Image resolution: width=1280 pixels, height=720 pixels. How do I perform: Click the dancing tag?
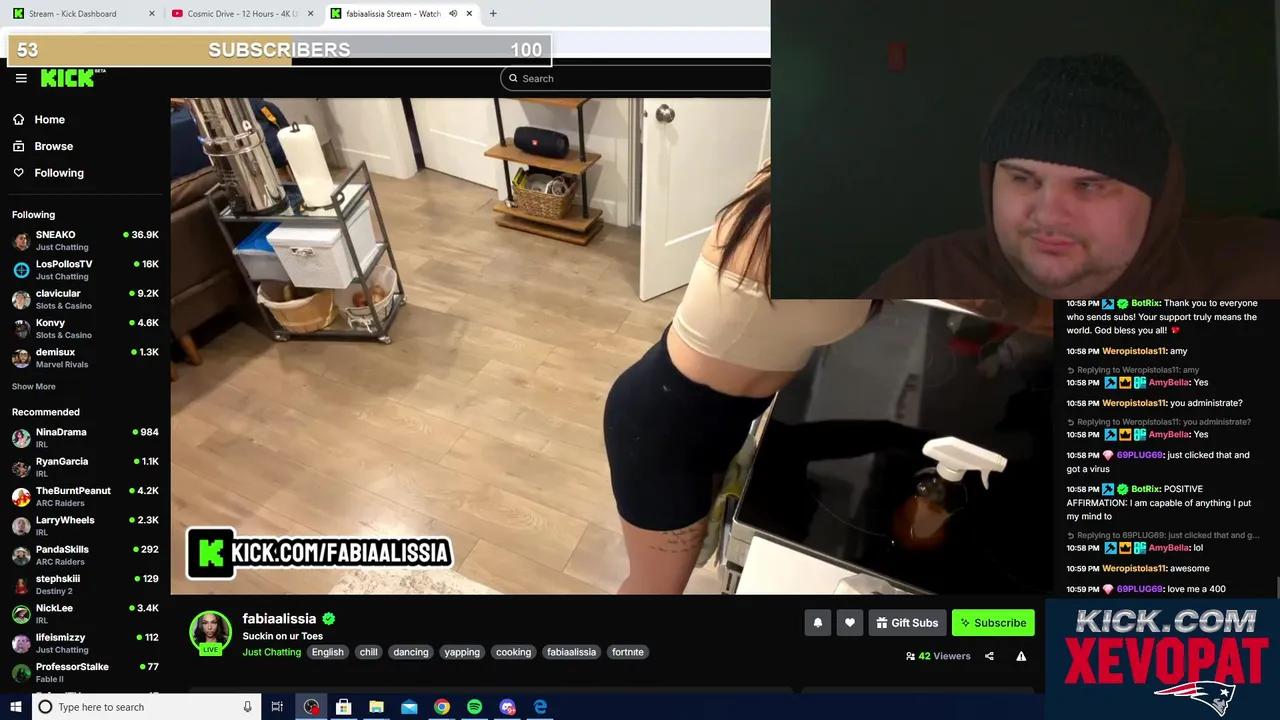411,652
